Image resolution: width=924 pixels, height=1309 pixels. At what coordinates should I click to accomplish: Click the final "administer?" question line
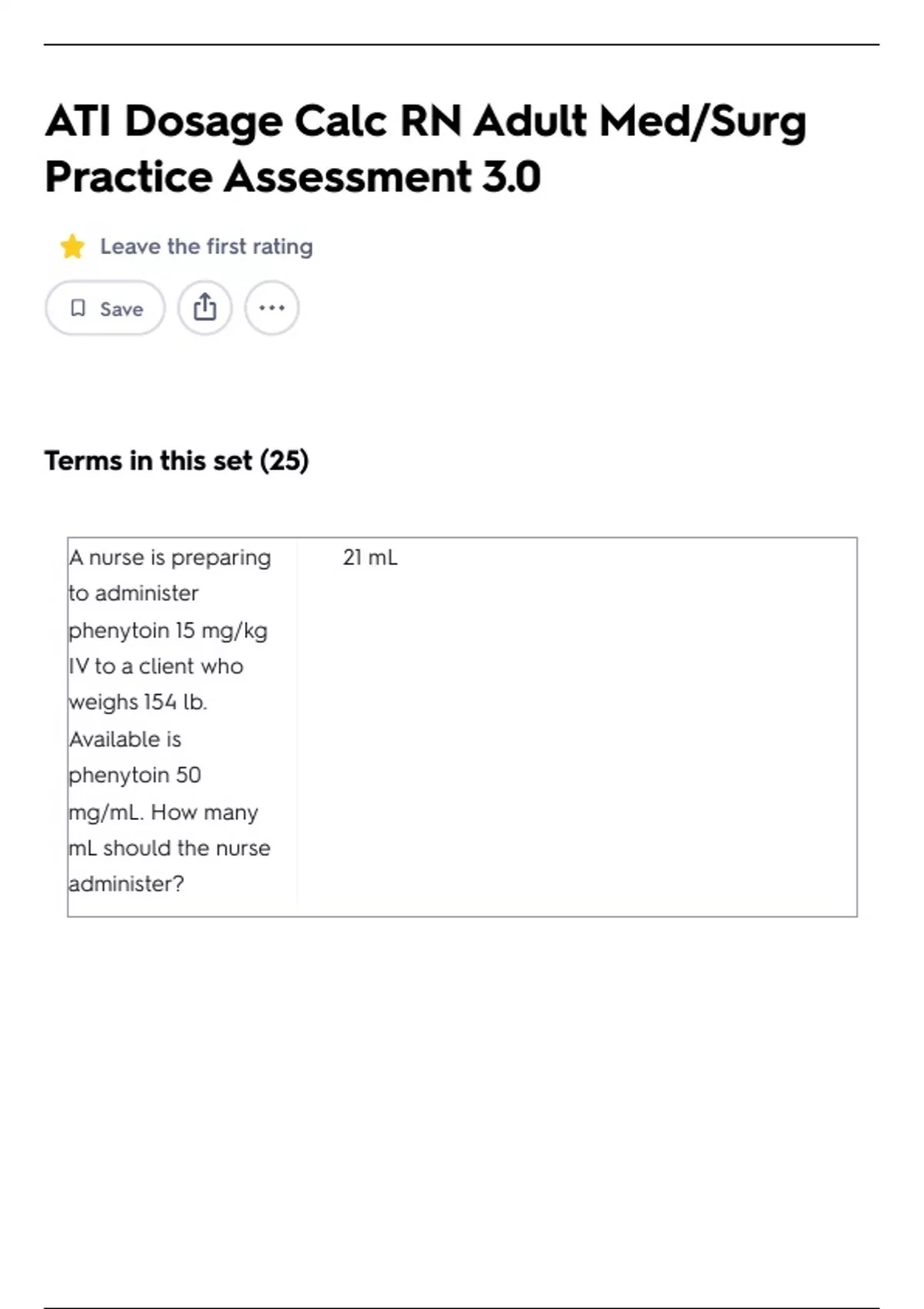[x=126, y=884]
